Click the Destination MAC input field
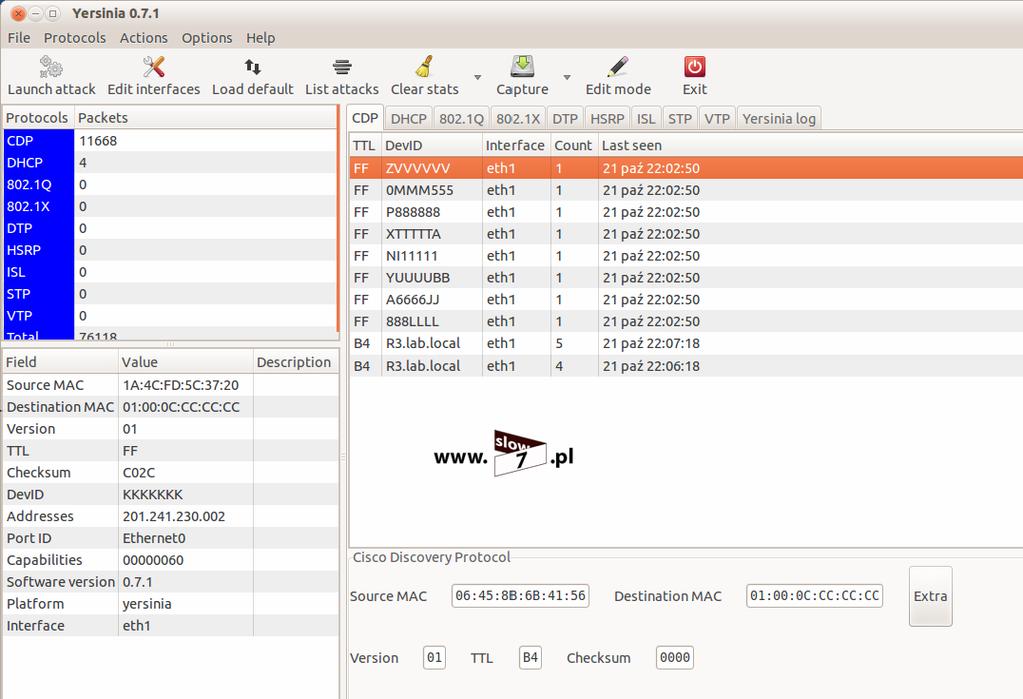This screenshot has height=699, width=1023. pyautogui.click(x=814, y=595)
